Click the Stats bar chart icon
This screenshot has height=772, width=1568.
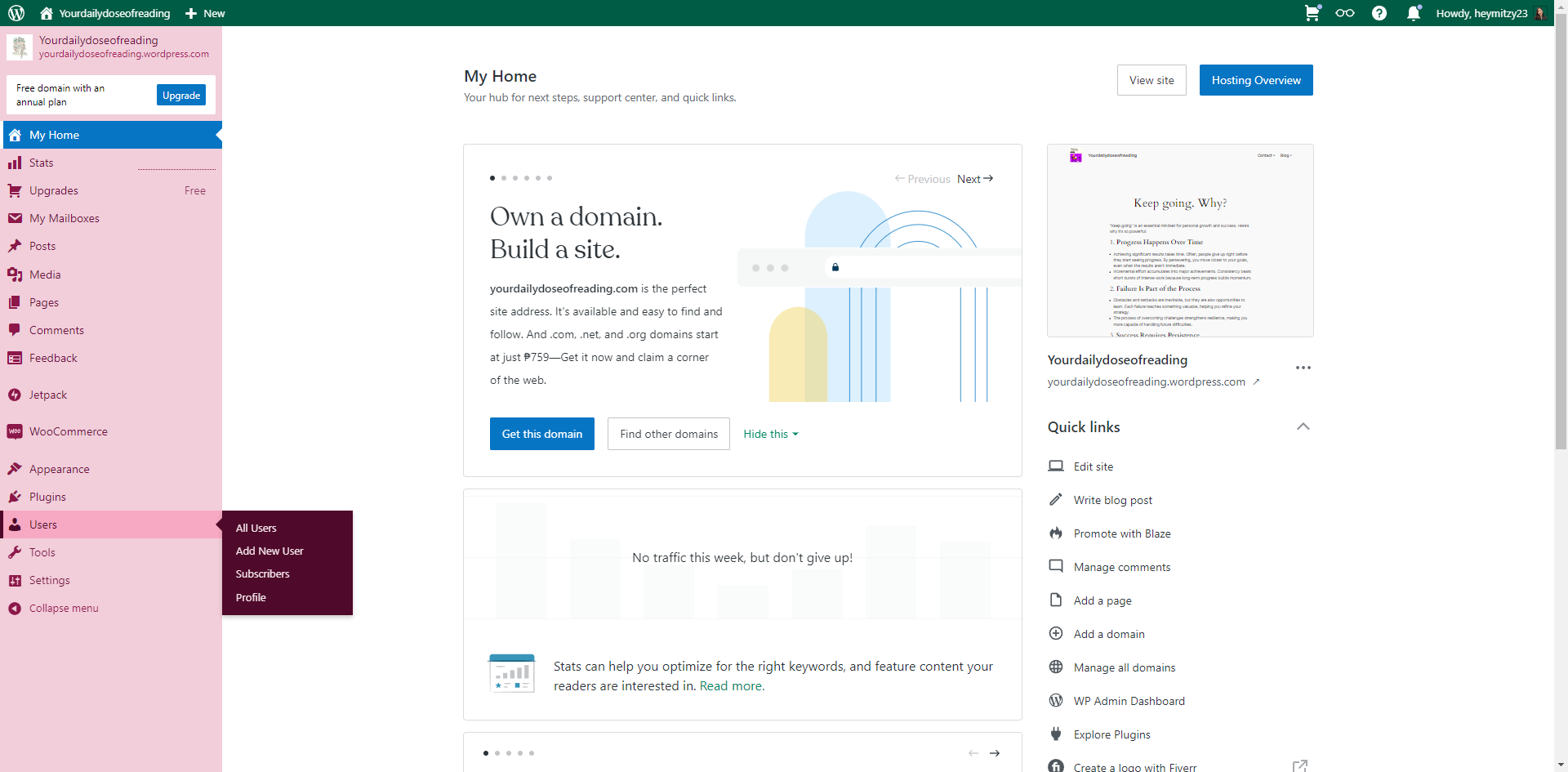tap(15, 163)
